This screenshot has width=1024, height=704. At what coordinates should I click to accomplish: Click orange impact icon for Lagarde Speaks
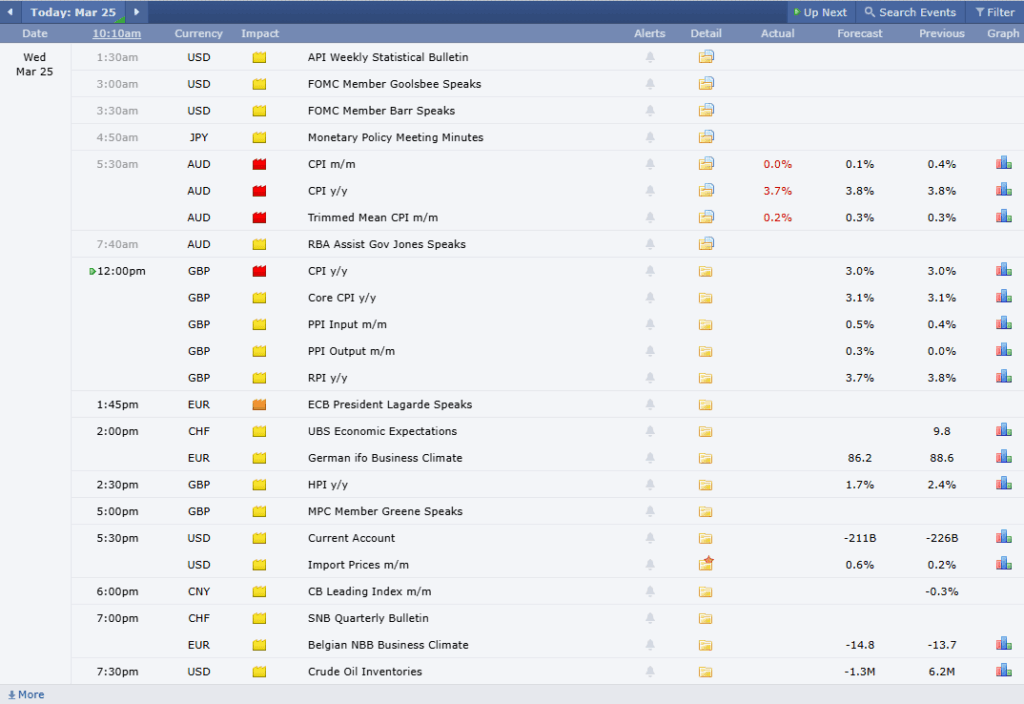[x=260, y=405]
